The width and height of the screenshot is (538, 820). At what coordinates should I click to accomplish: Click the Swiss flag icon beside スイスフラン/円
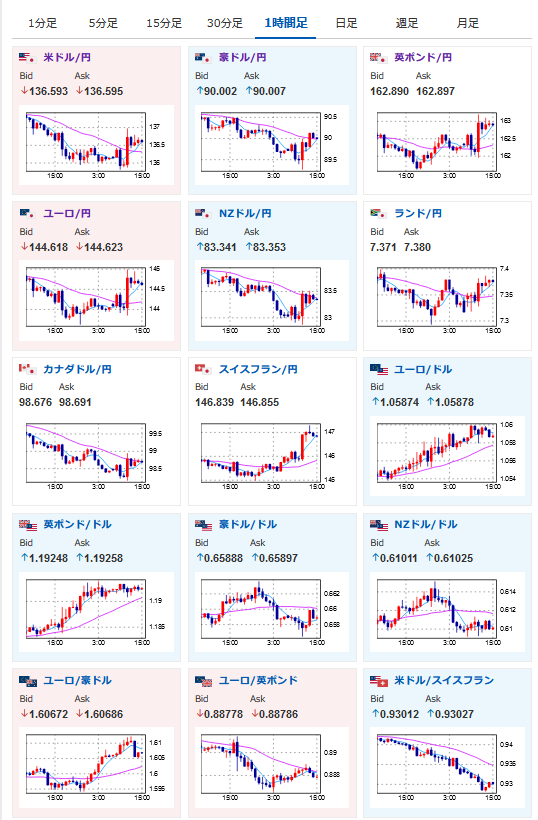[203, 369]
